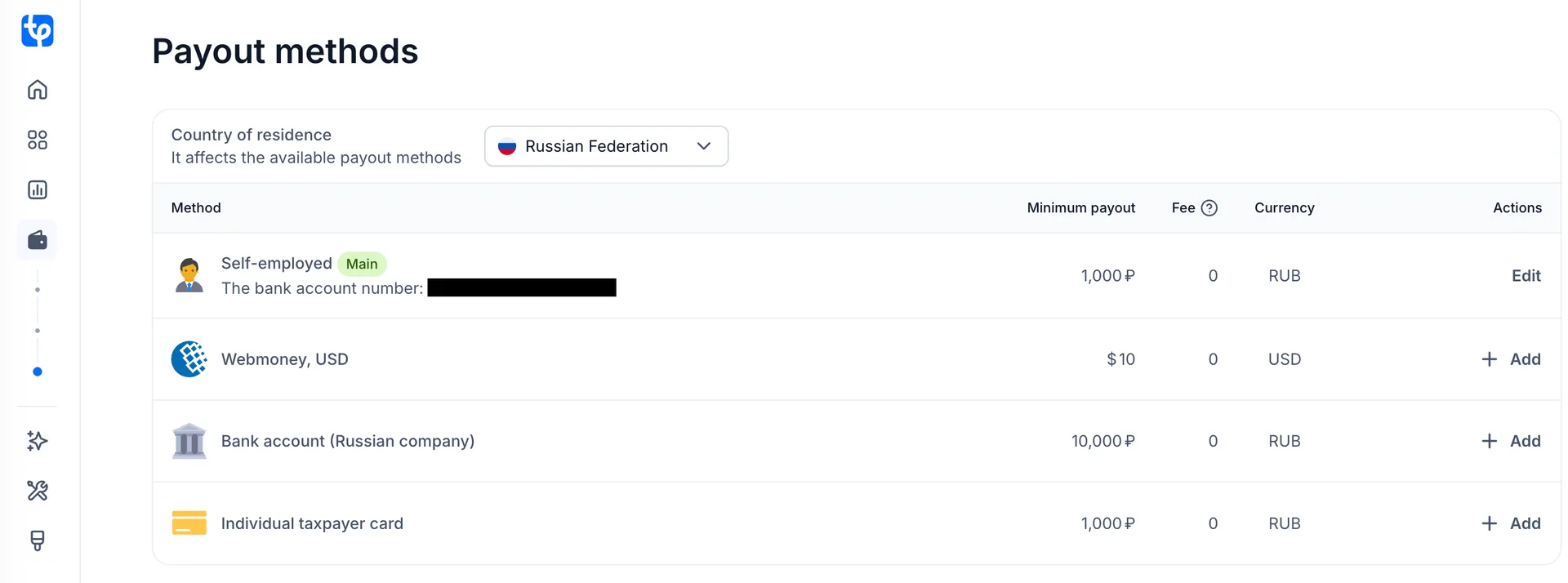This screenshot has height=583, width=1568.
Task: Click the blue active step dot
Action: tap(38, 372)
